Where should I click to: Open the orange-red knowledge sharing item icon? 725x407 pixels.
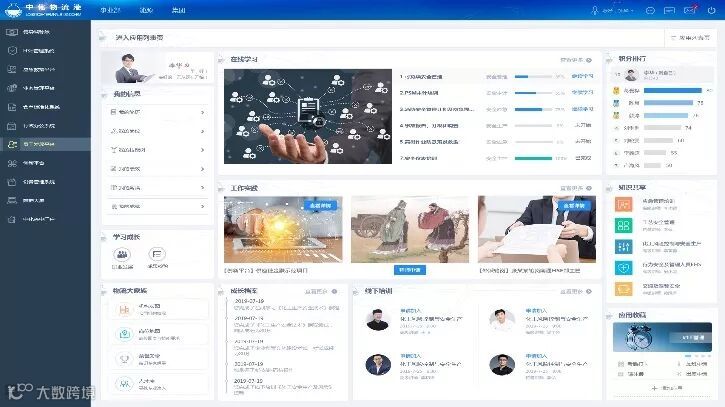[x=623, y=204]
